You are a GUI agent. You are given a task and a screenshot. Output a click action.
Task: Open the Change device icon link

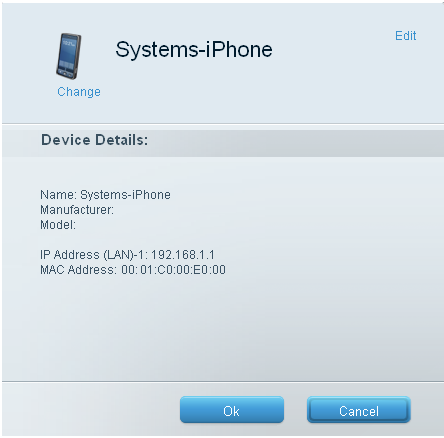(x=79, y=92)
